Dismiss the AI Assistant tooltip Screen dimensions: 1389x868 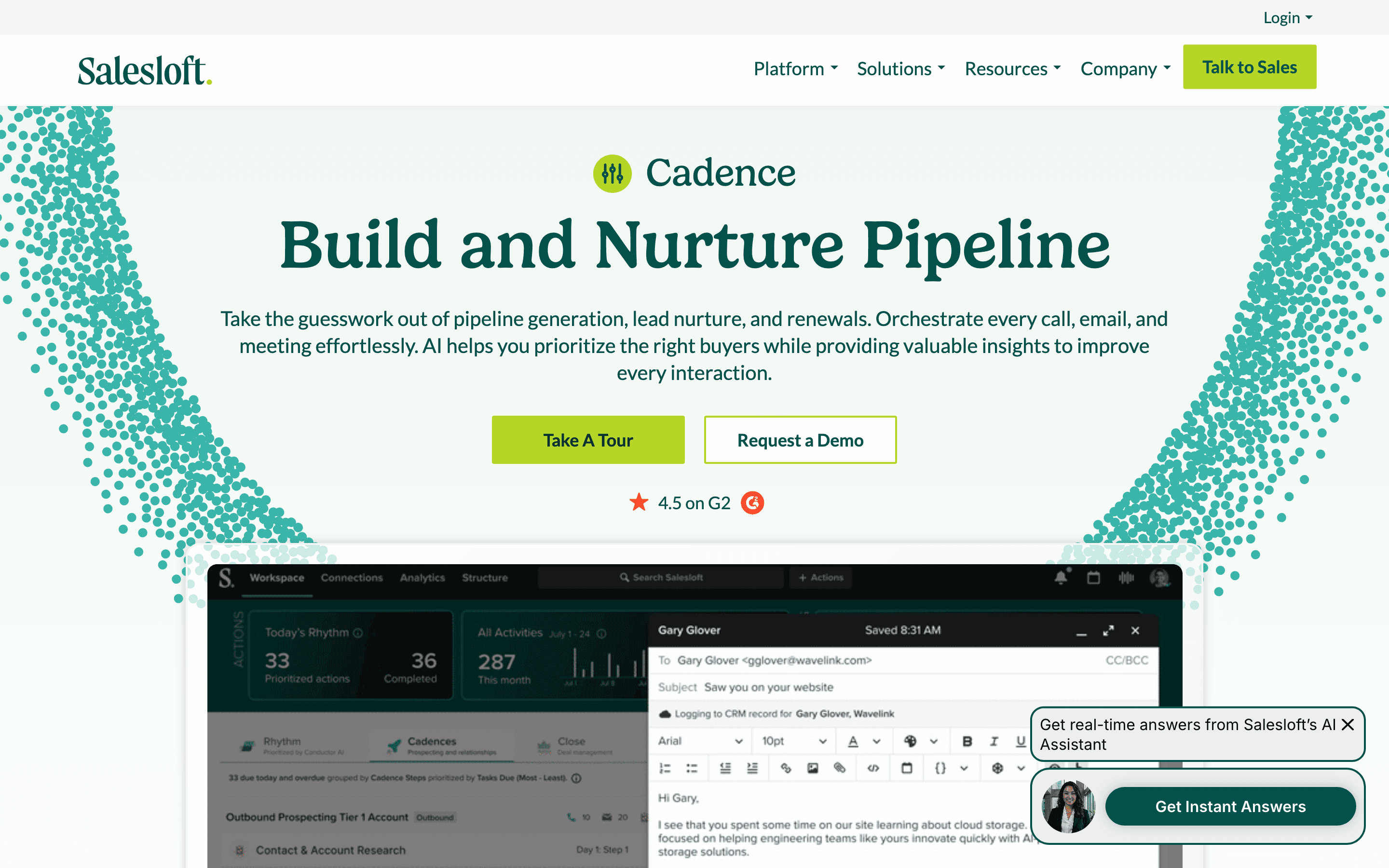(1348, 724)
